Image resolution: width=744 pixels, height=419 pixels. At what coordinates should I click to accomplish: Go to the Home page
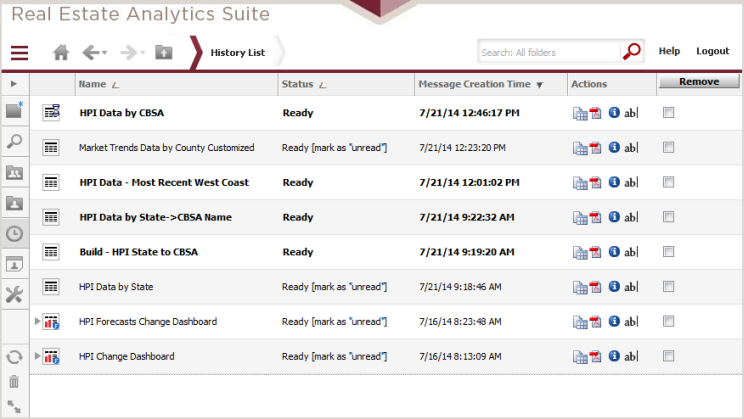point(61,52)
